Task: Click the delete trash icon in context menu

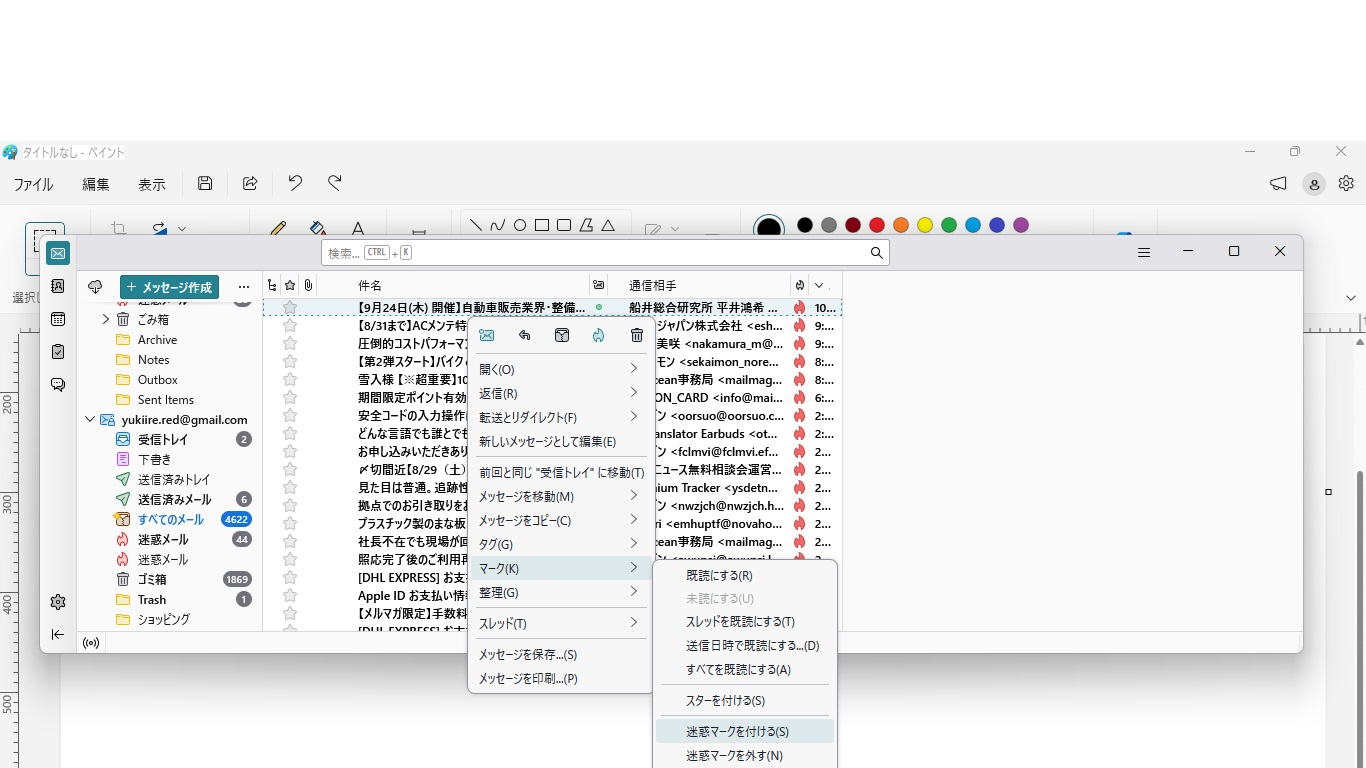Action: coord(637,335)
